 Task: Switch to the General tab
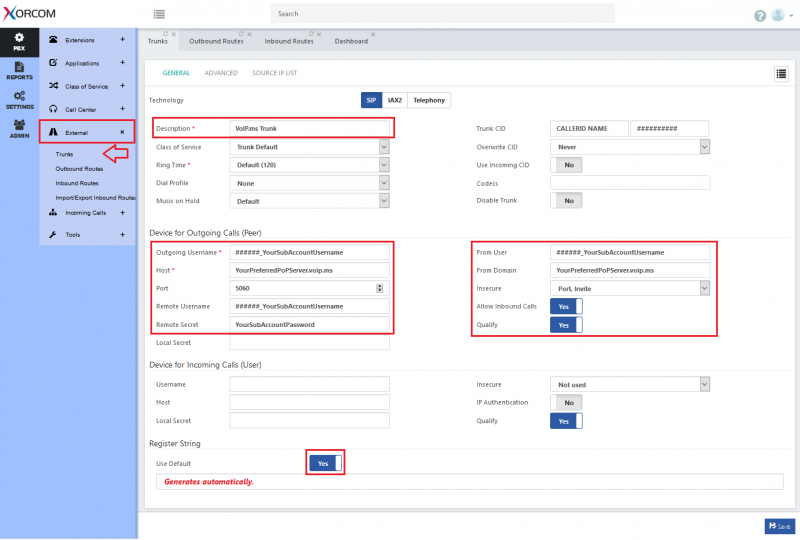tap(176, 73)
